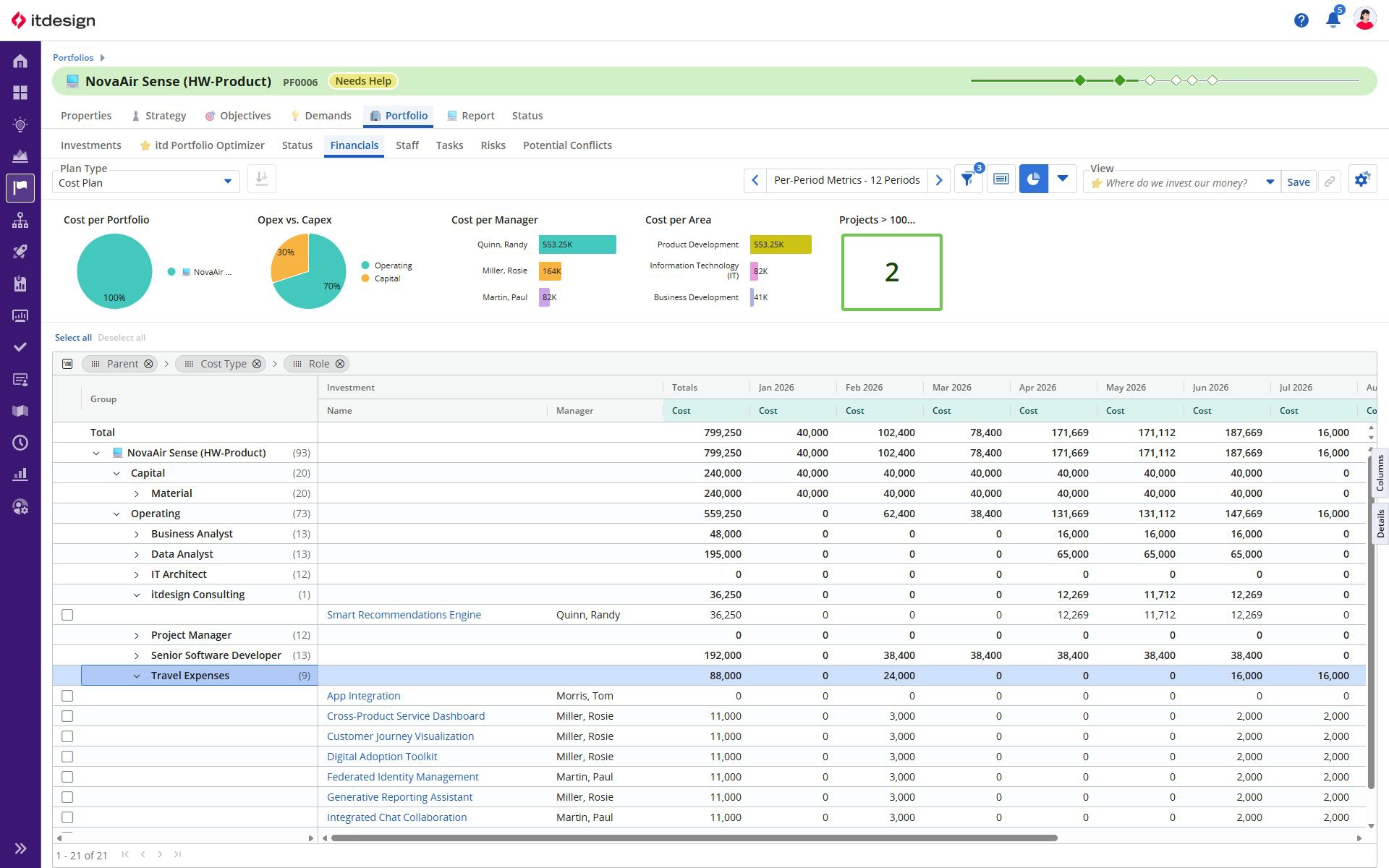Screen dimensions: 1389x868
Task: Go to previous period range
Action: pos(755,180)
